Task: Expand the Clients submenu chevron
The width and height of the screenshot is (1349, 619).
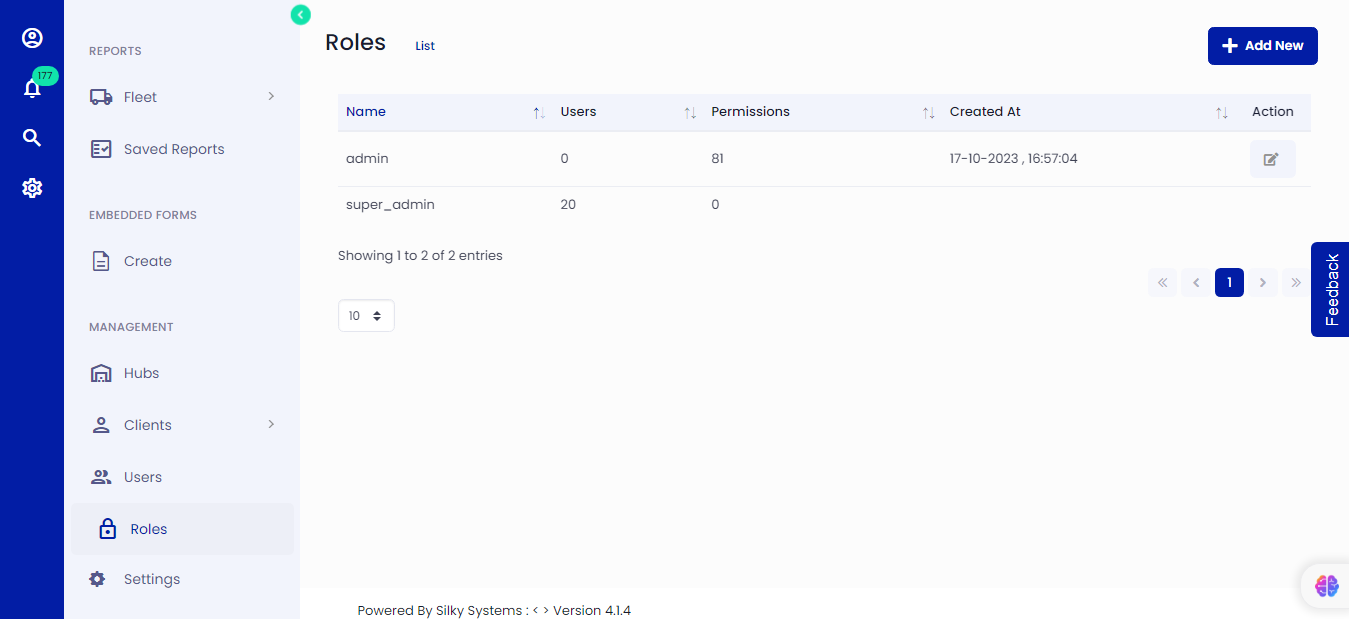Action: 271,424
